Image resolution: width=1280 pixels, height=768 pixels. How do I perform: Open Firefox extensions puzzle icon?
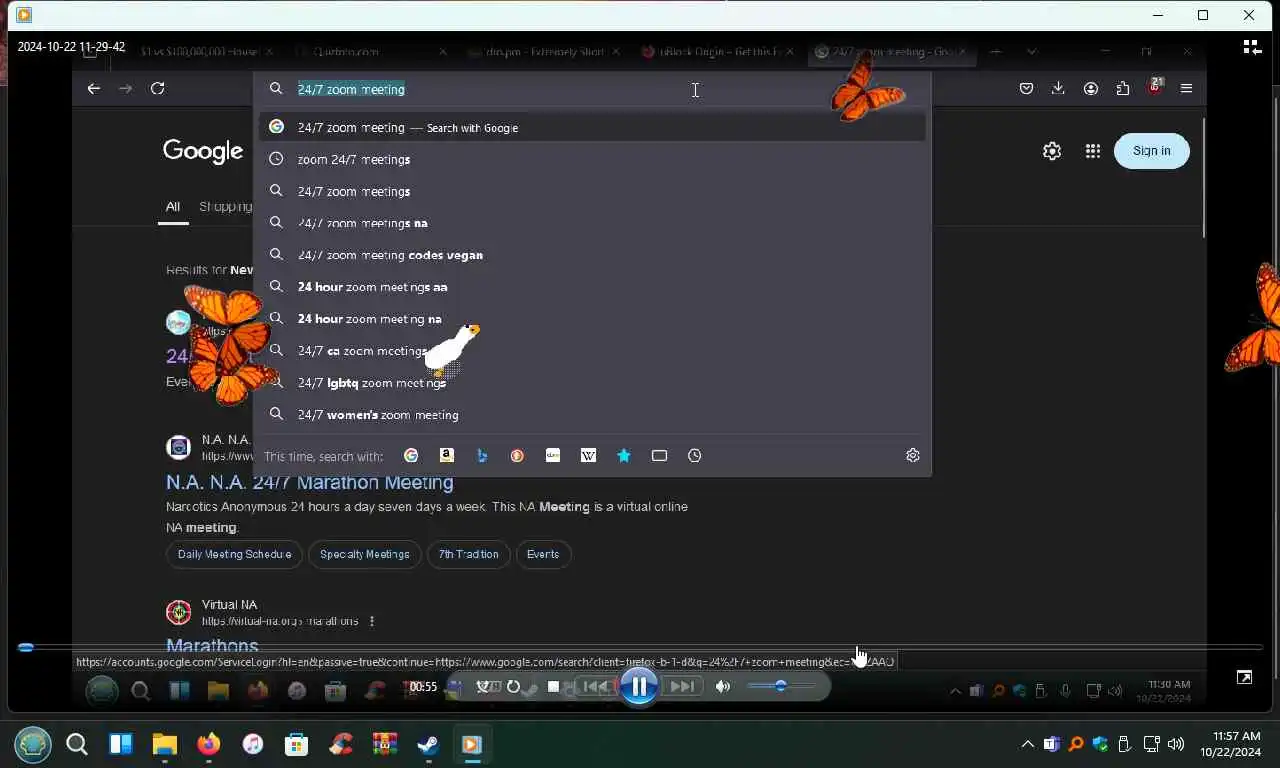click(1123, 89)
